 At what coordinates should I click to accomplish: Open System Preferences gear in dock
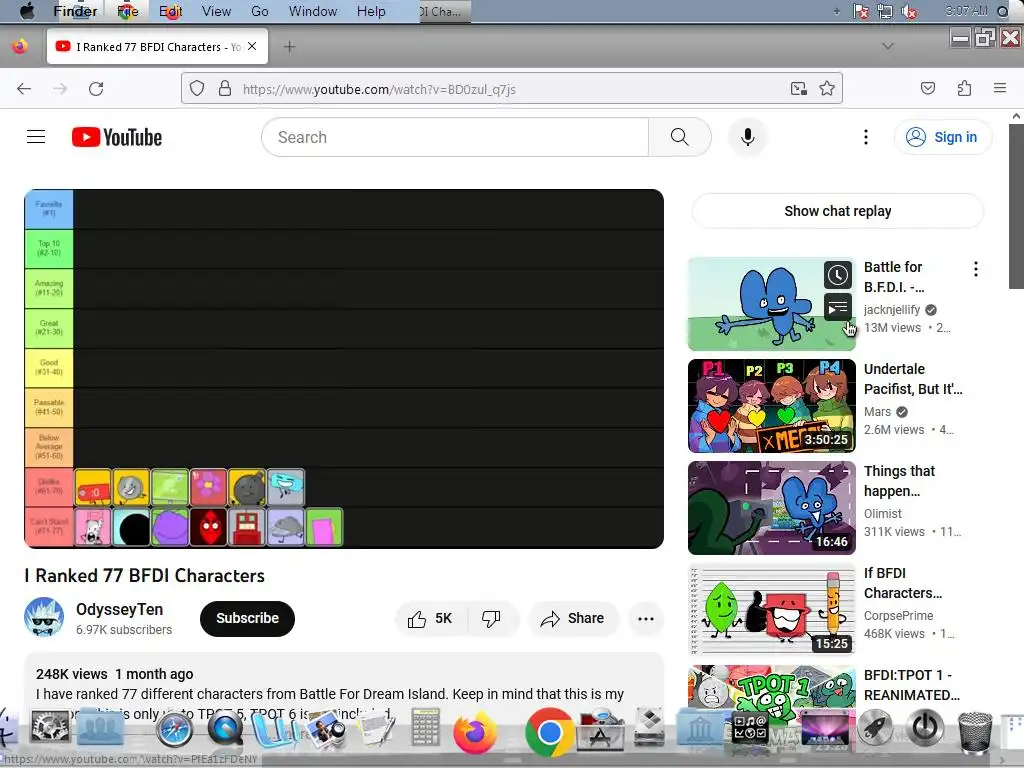tap(50, 728)
